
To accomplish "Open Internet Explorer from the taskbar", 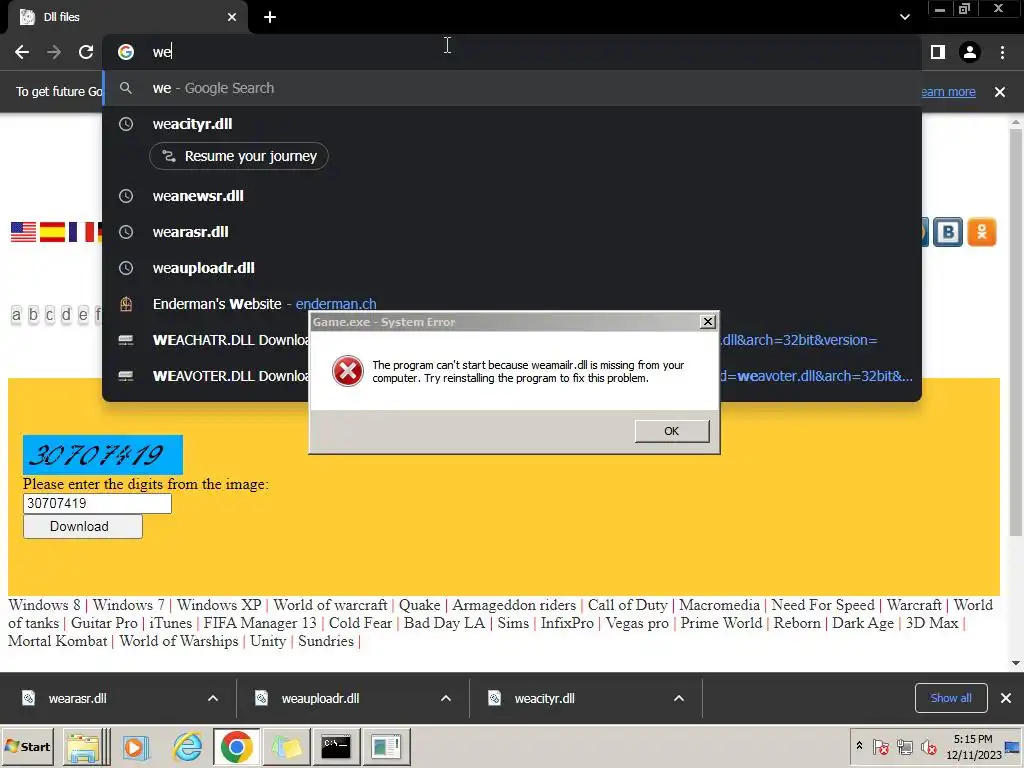I will click(187, 746).
